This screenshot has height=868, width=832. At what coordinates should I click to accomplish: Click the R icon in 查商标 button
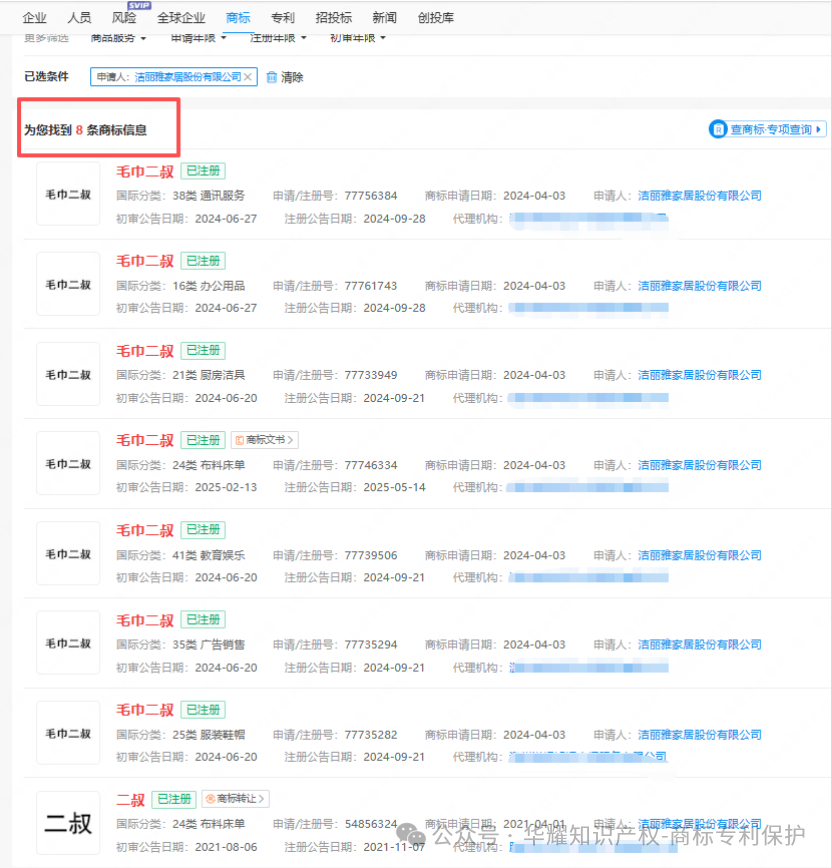[x=718, y=129]
